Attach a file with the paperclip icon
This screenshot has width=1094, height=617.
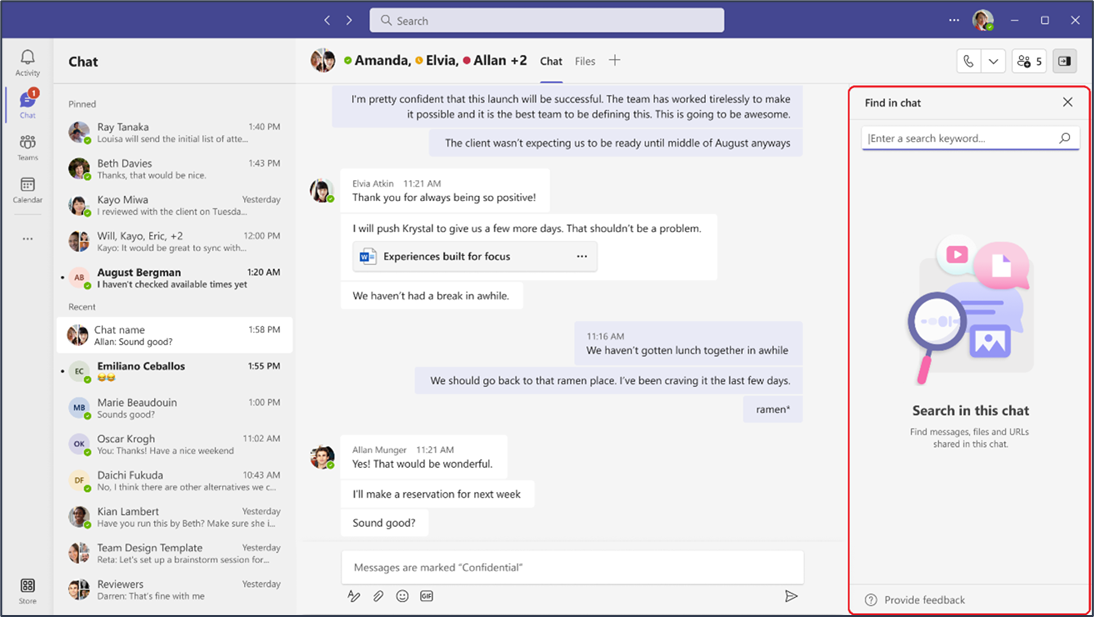pos(378,596)
